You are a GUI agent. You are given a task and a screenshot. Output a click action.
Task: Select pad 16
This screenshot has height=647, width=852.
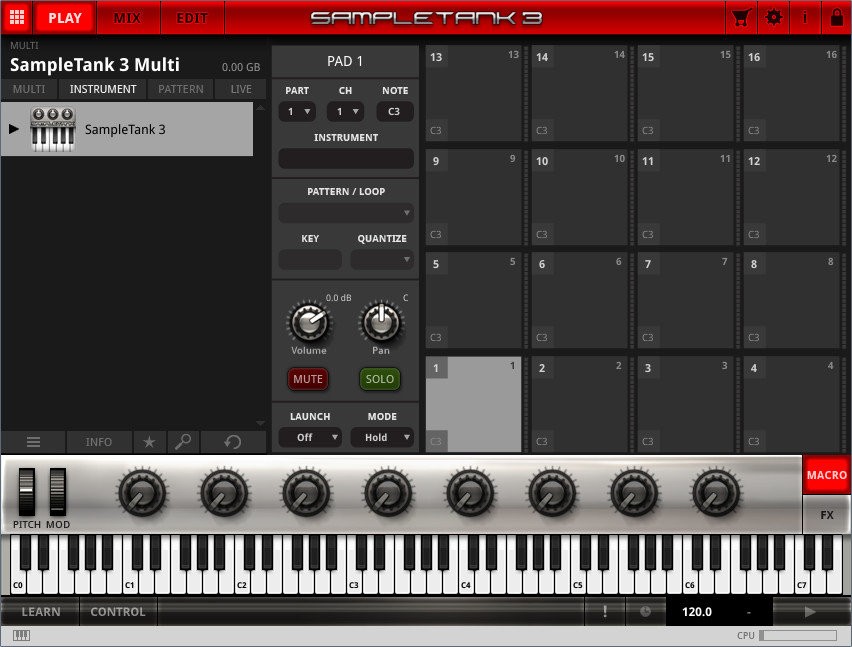pyautogui.click(x=791, y=93)
